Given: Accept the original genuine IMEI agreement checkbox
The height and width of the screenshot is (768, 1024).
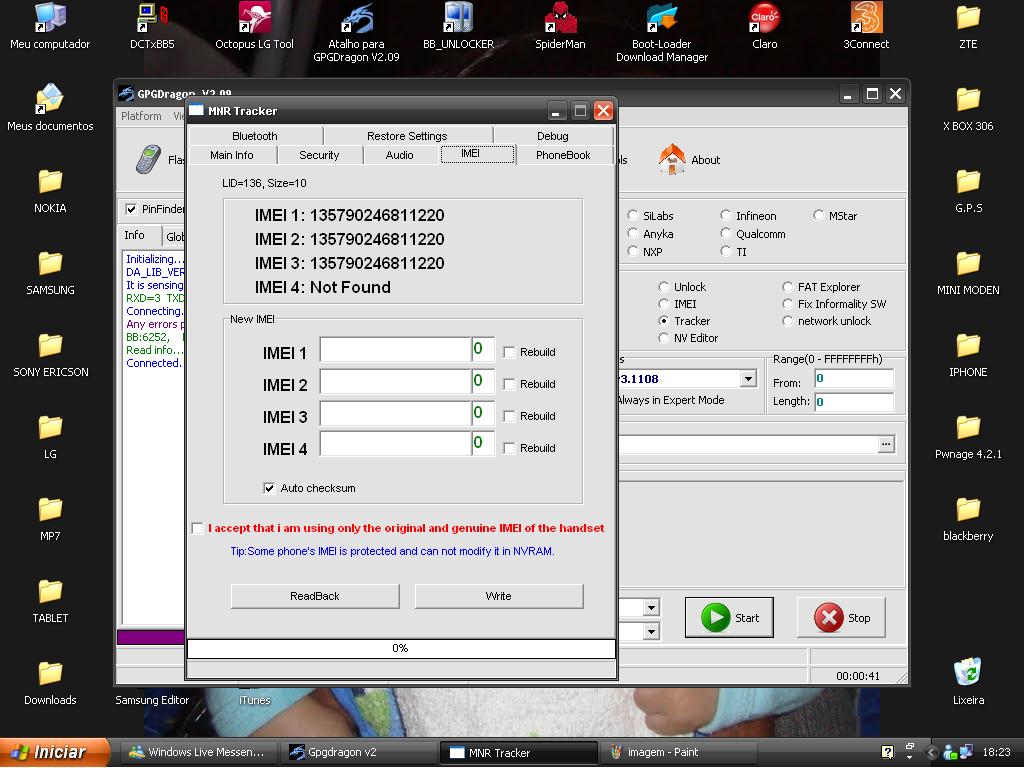Looking at the screenshot, I should point(198,528).
